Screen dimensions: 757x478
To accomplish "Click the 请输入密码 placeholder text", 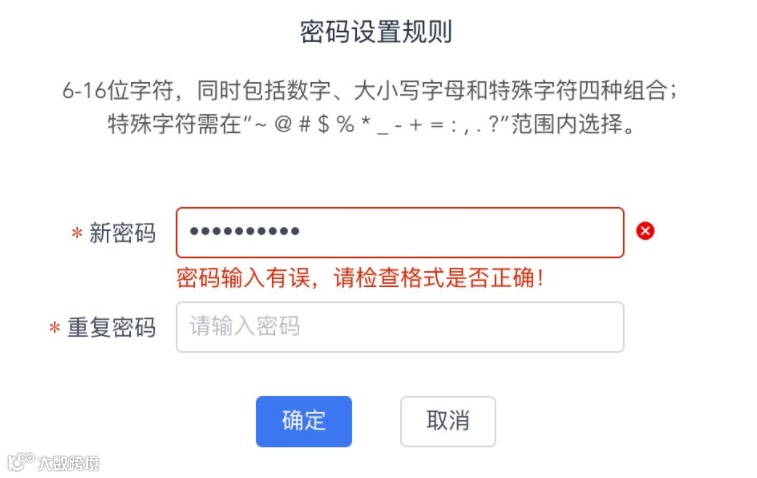I will coord(245,327).
